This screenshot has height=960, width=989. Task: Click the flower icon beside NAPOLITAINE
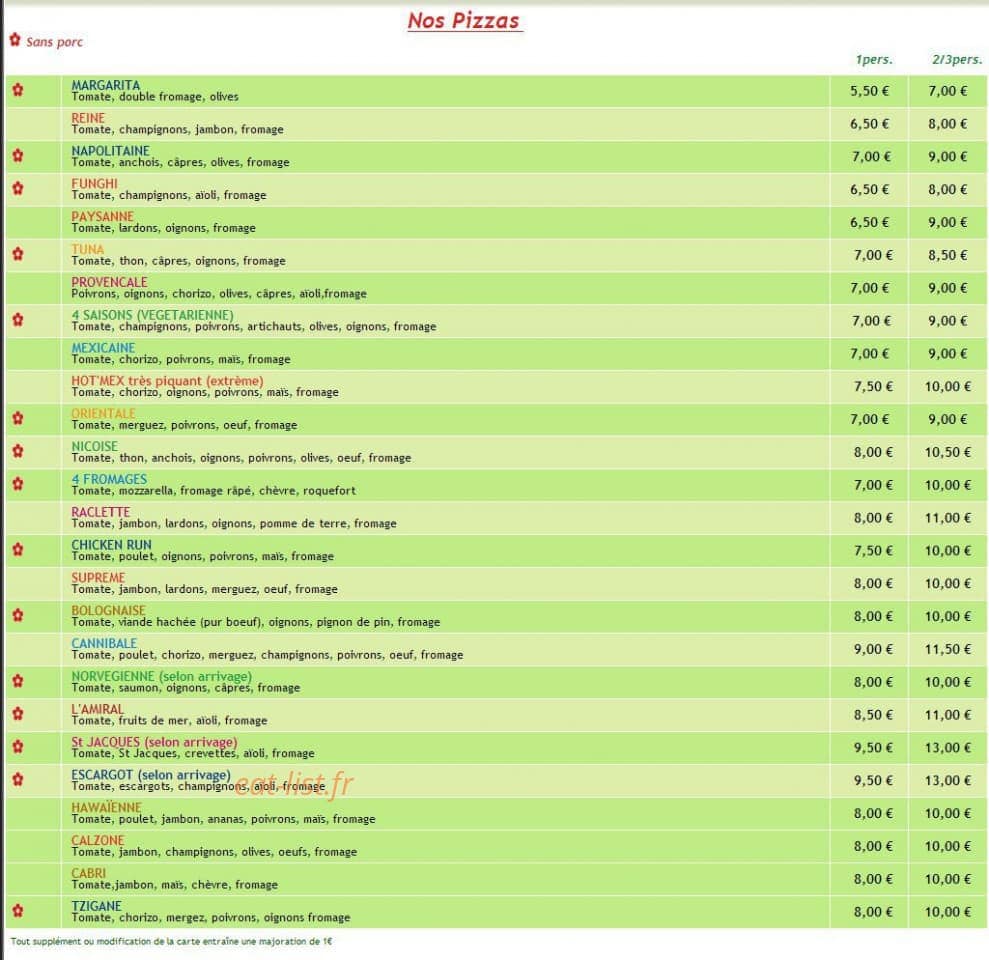(18, 155)
